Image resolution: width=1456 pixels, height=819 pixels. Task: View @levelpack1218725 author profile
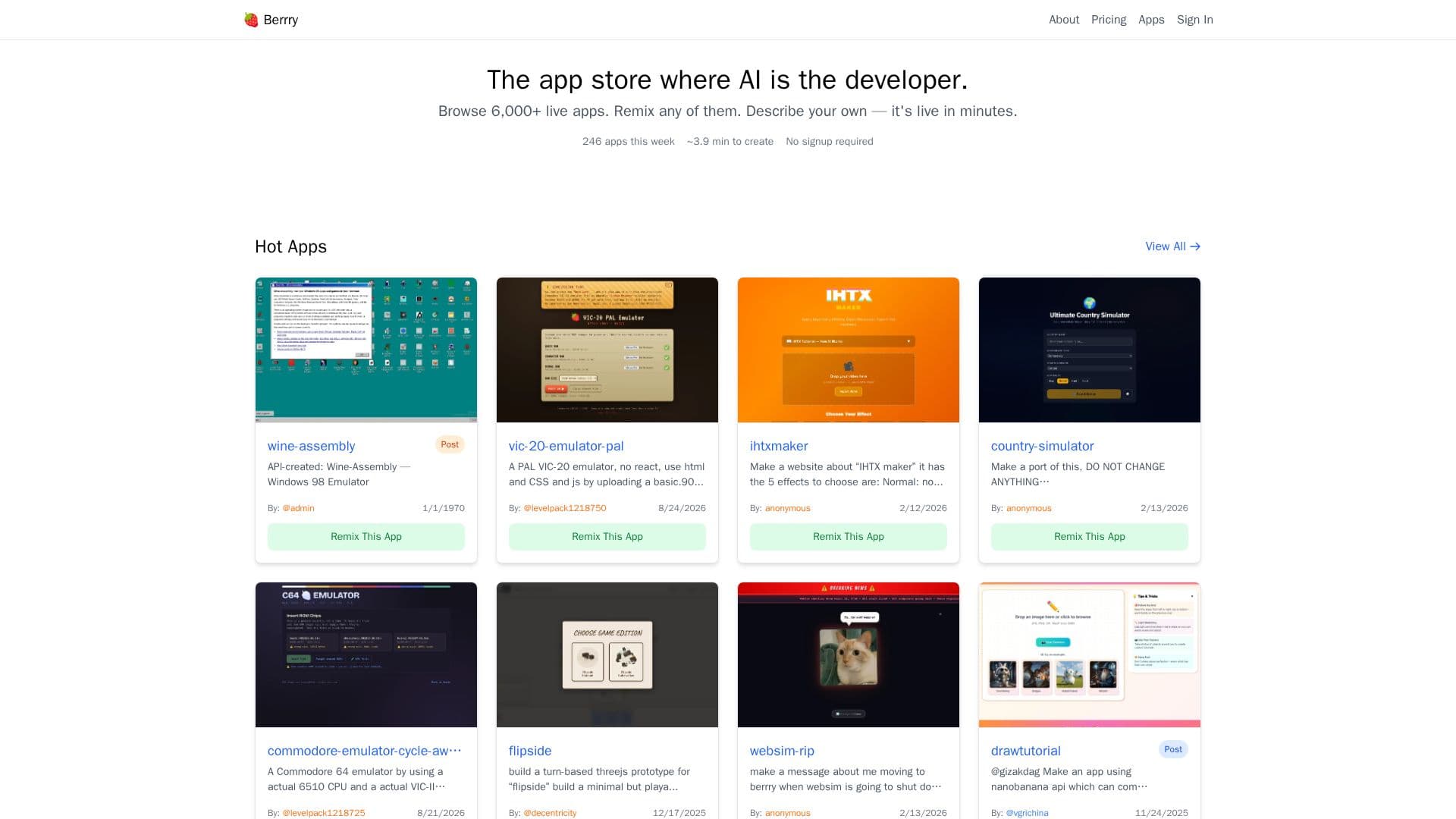324,813
